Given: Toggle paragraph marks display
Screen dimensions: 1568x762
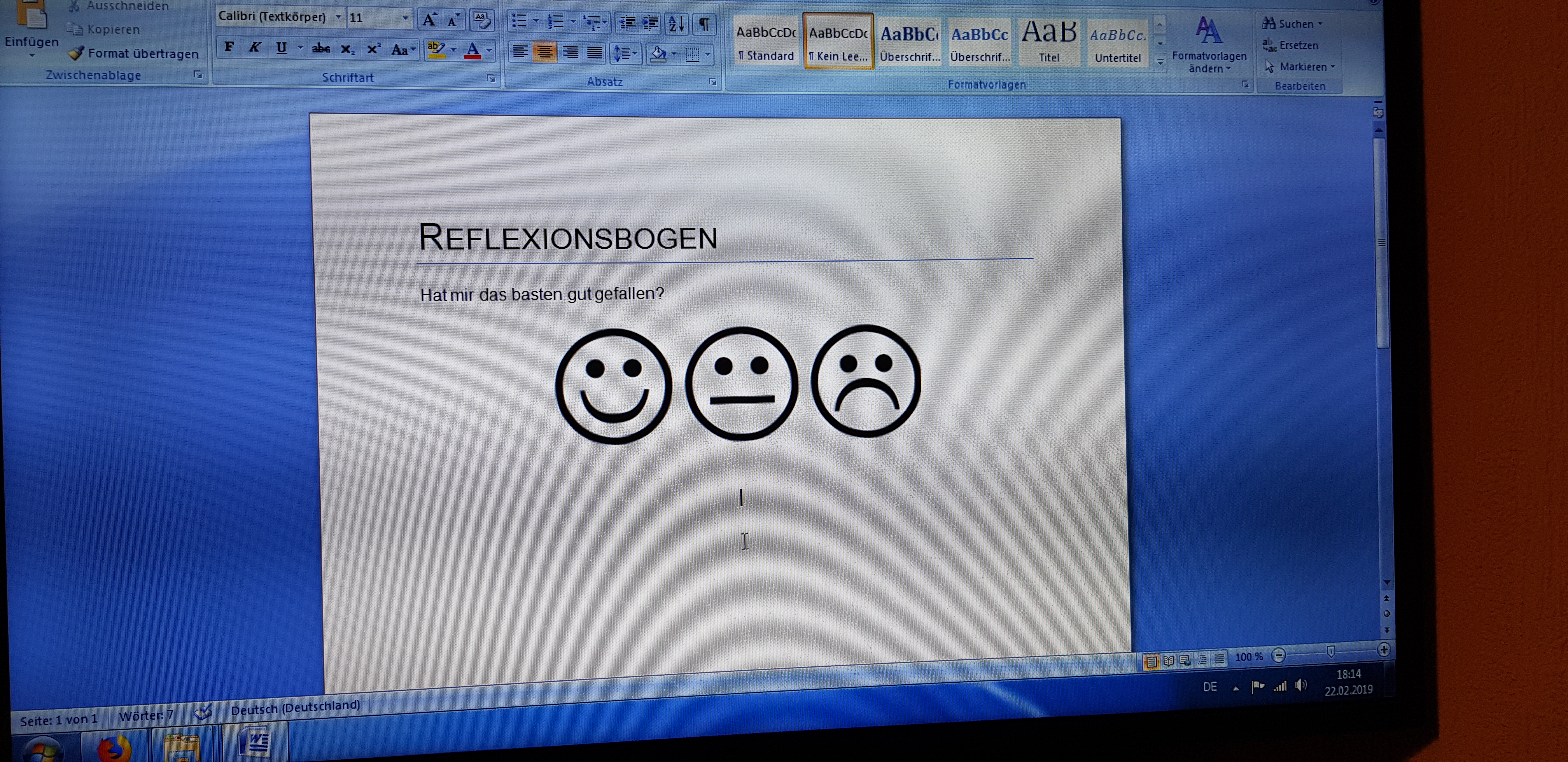Looking at the screenshot, I should tap(703, 24).
